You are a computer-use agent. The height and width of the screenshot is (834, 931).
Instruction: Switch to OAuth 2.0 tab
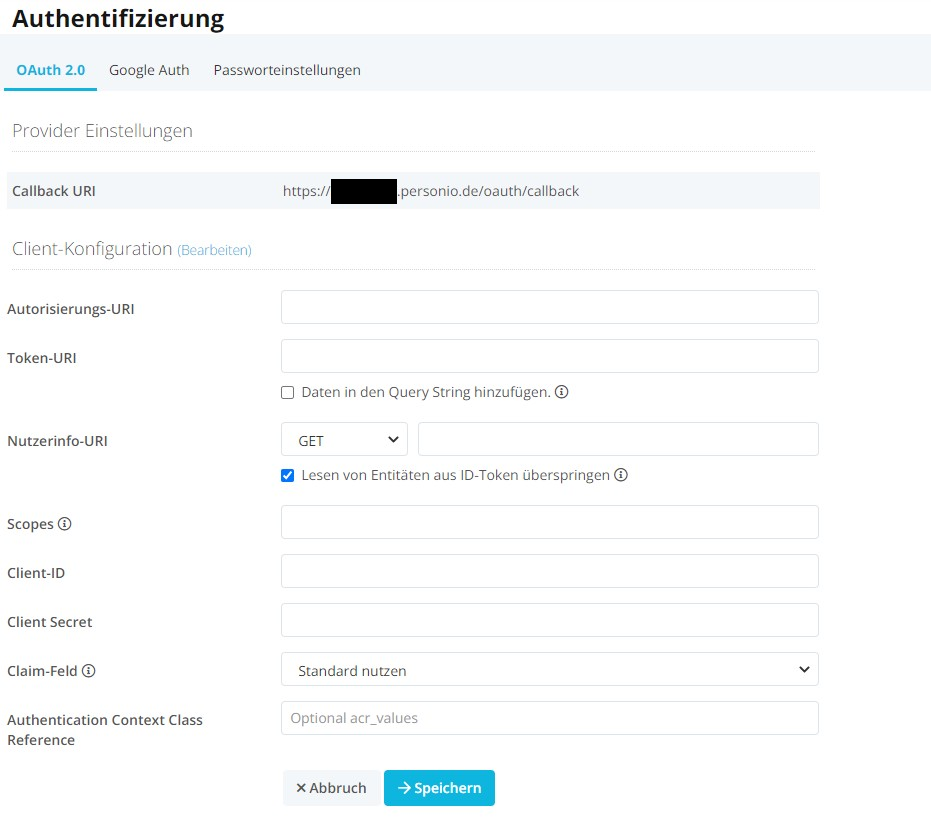point(50,70)
